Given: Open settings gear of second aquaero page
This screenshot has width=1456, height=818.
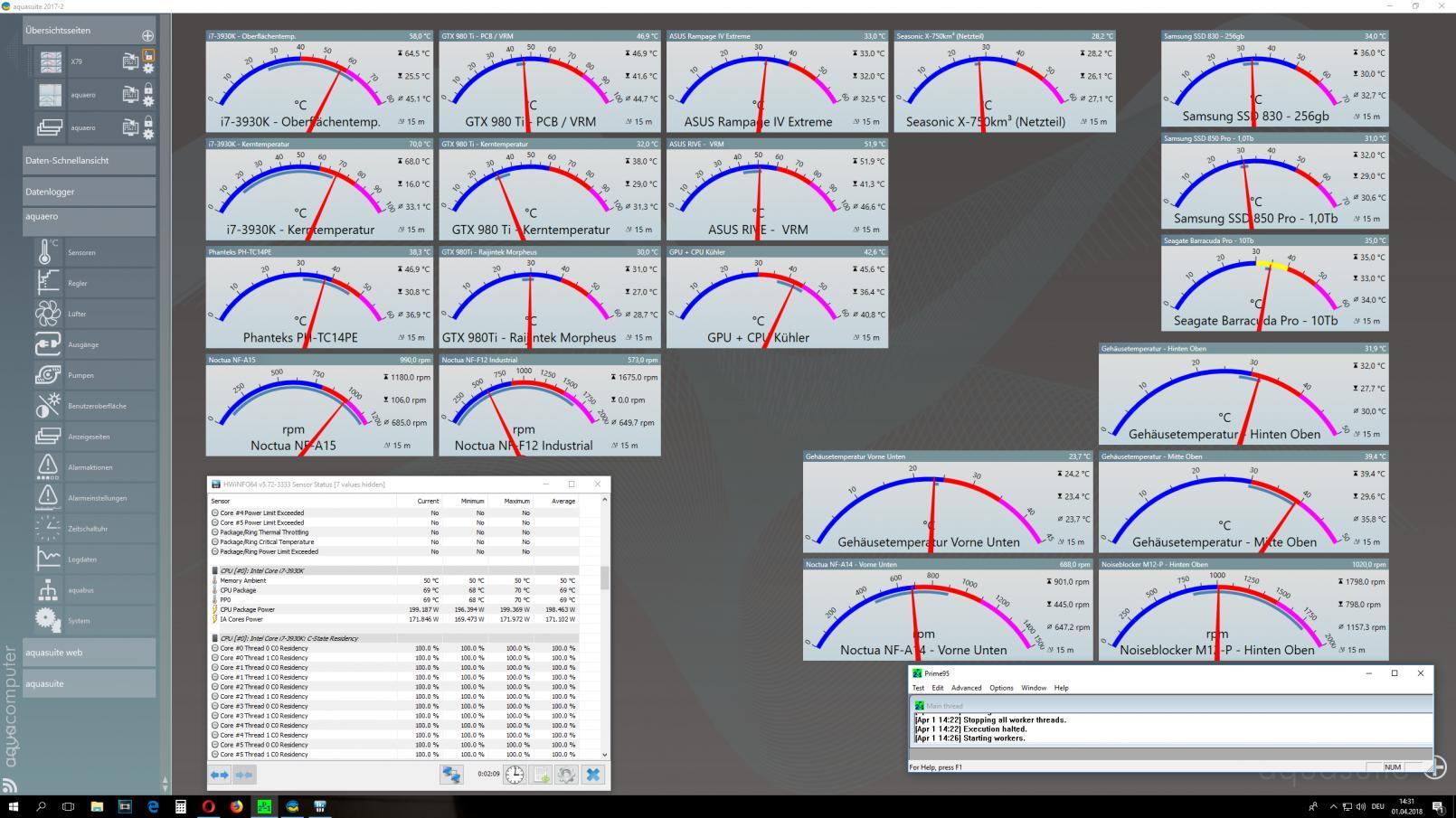Looking at the screenshot, I should coord(148,134).
